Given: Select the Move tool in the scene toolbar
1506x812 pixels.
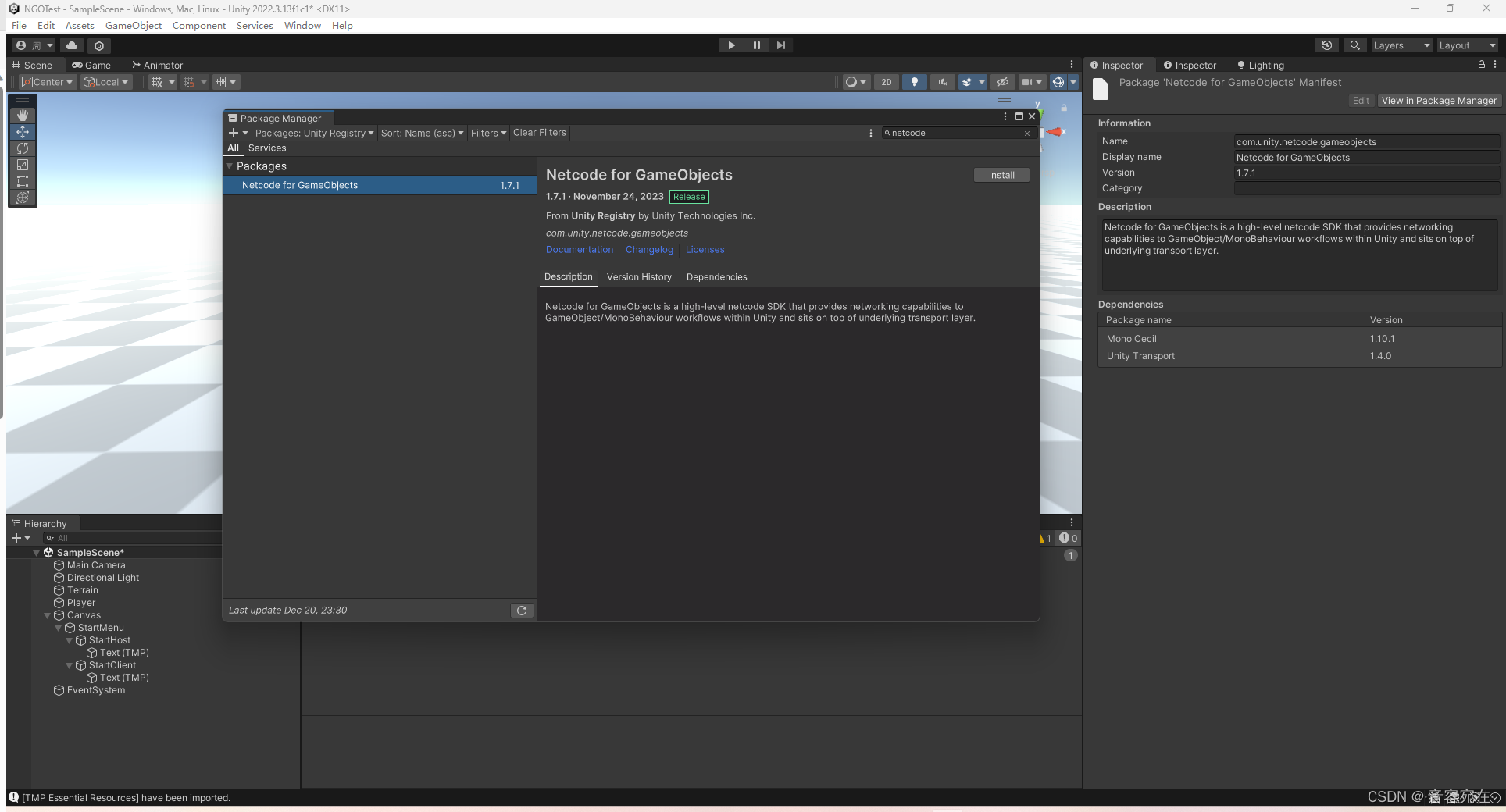Looking at the screenshot, I should [x=23, y=132].
